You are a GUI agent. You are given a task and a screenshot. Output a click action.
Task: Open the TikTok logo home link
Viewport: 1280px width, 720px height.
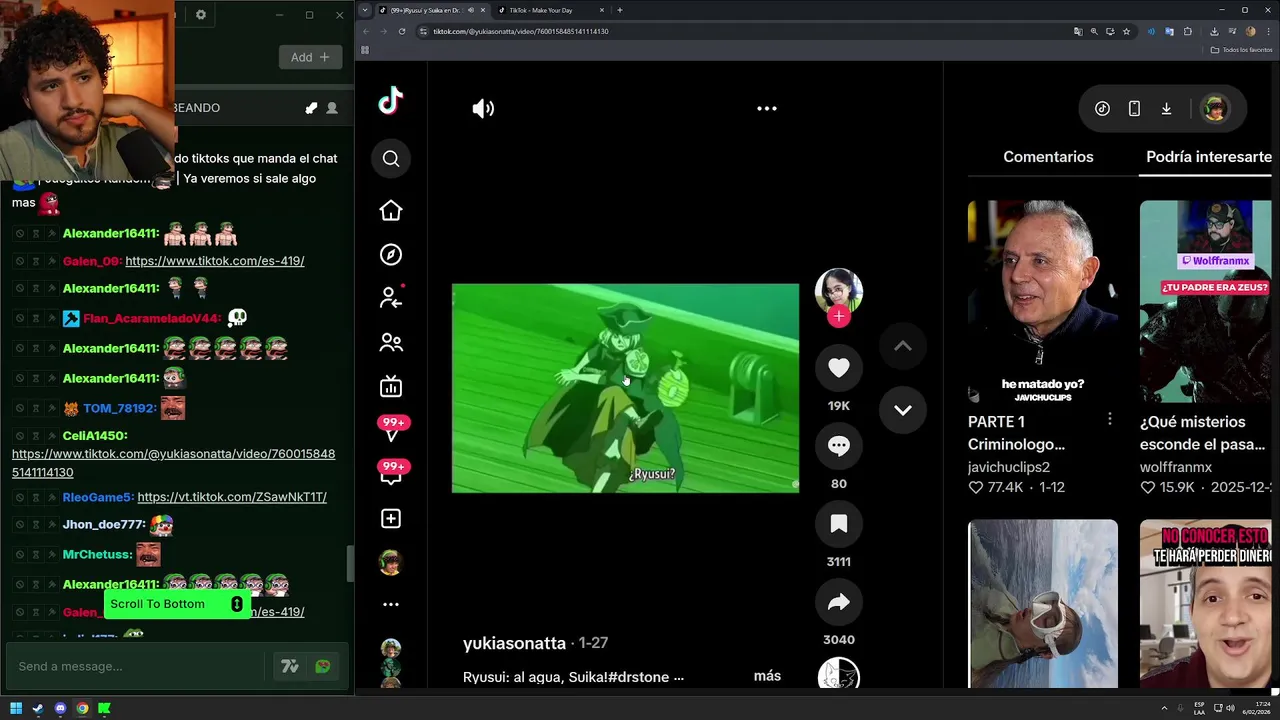(391, 100)
